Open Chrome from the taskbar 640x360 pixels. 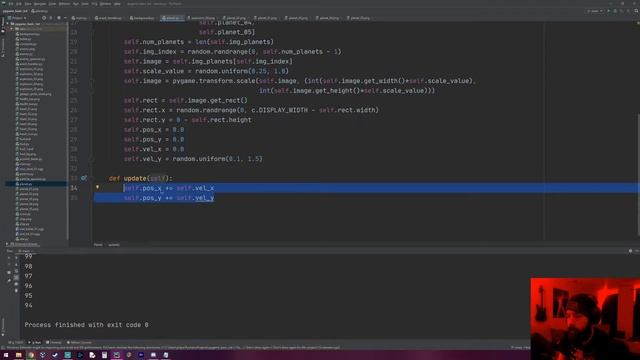coord(31,355)
